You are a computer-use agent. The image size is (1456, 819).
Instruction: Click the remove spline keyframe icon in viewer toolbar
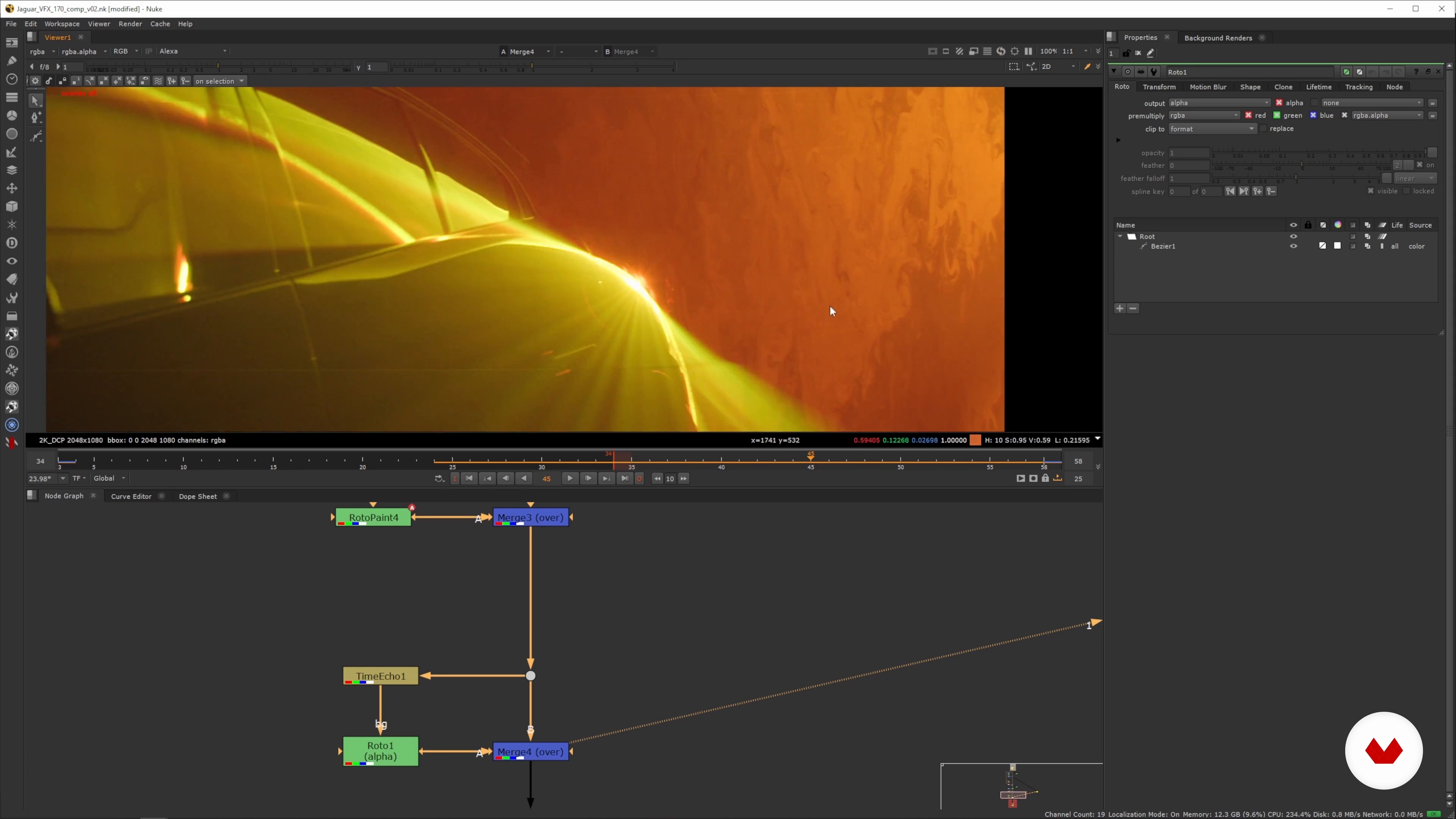pyautogui.click(x=185, y=81)
